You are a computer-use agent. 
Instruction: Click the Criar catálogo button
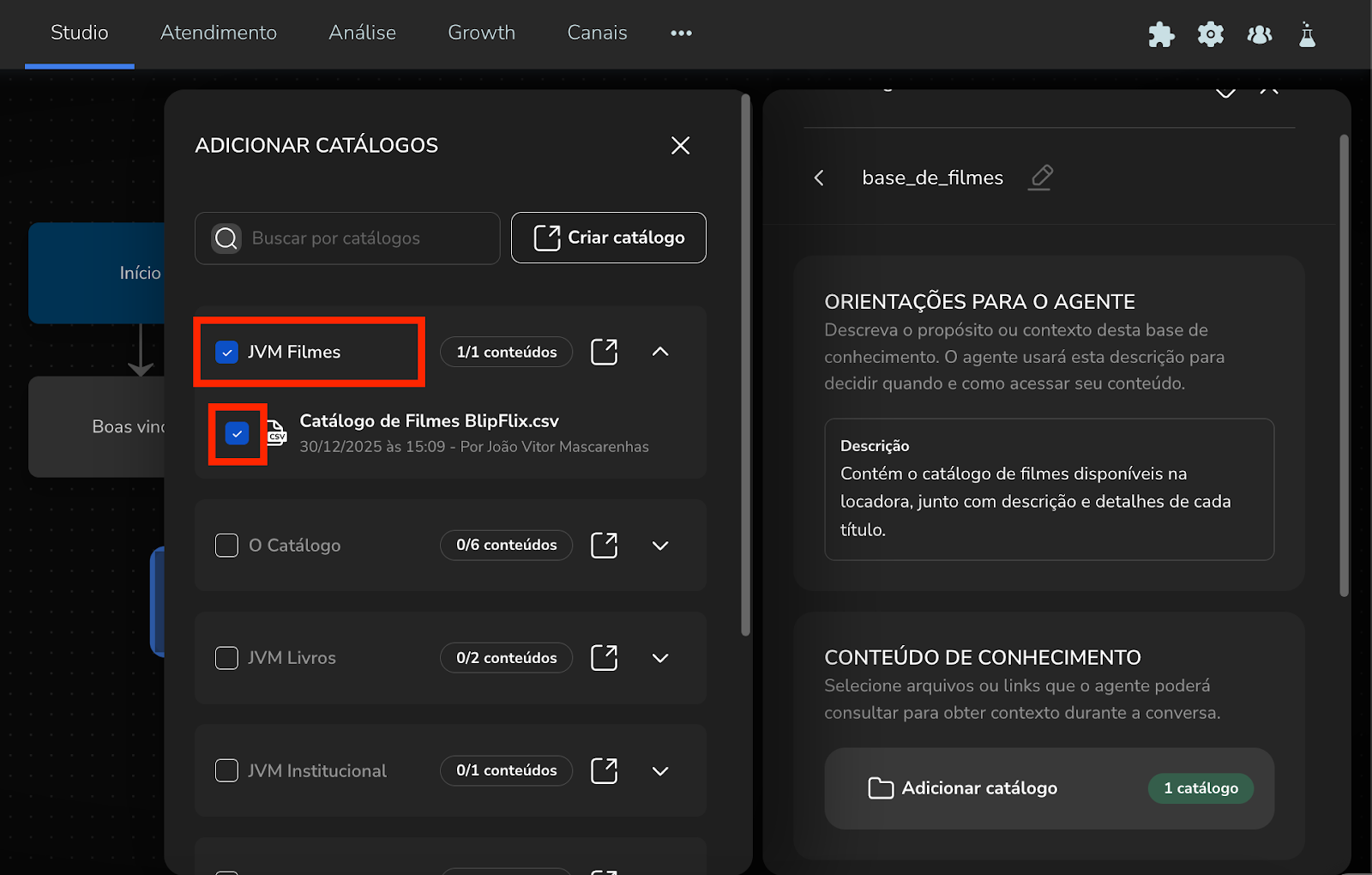pyautogui.click(x=608, y=238)
